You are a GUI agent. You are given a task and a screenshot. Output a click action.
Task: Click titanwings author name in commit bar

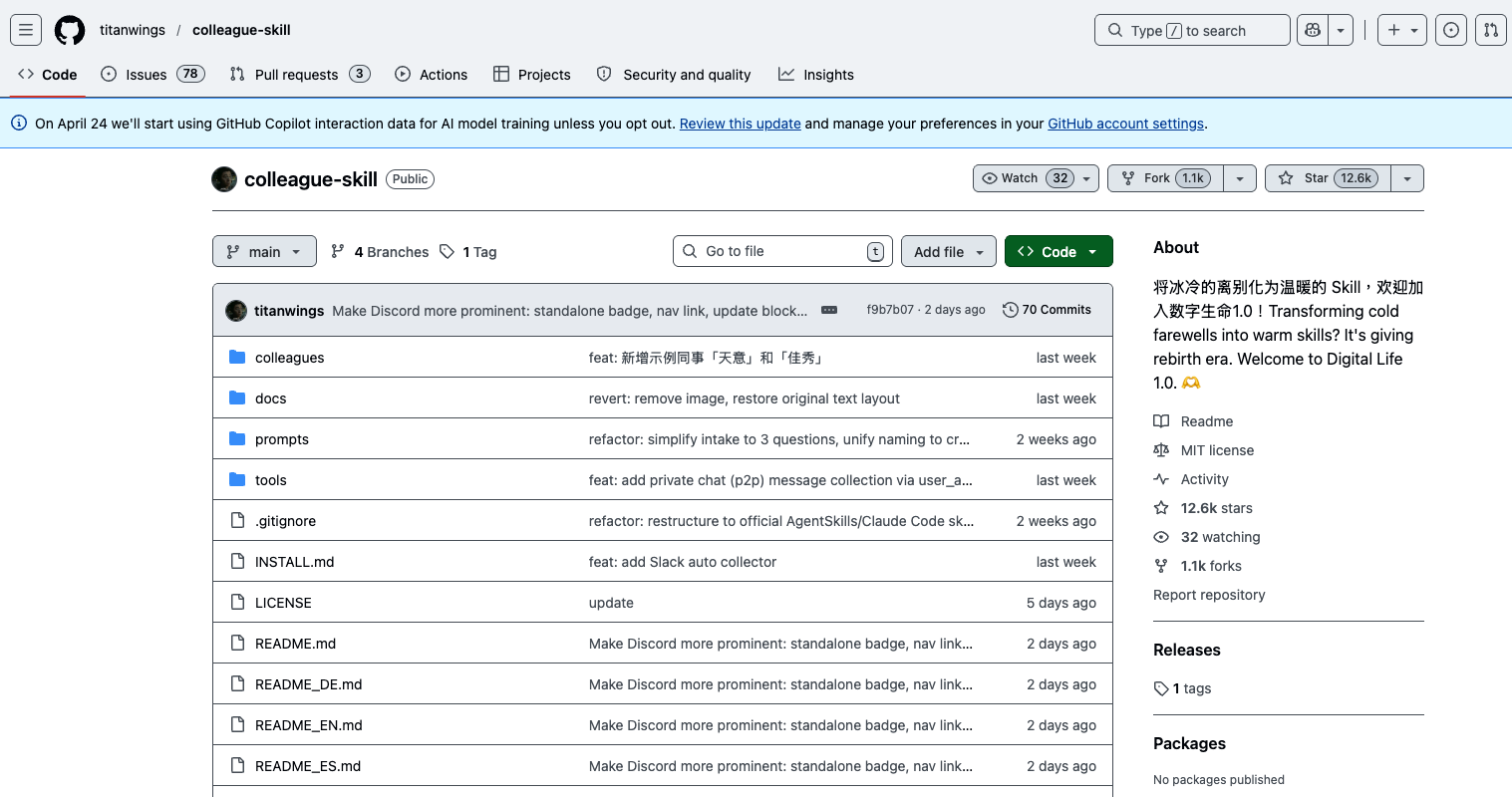289,311
